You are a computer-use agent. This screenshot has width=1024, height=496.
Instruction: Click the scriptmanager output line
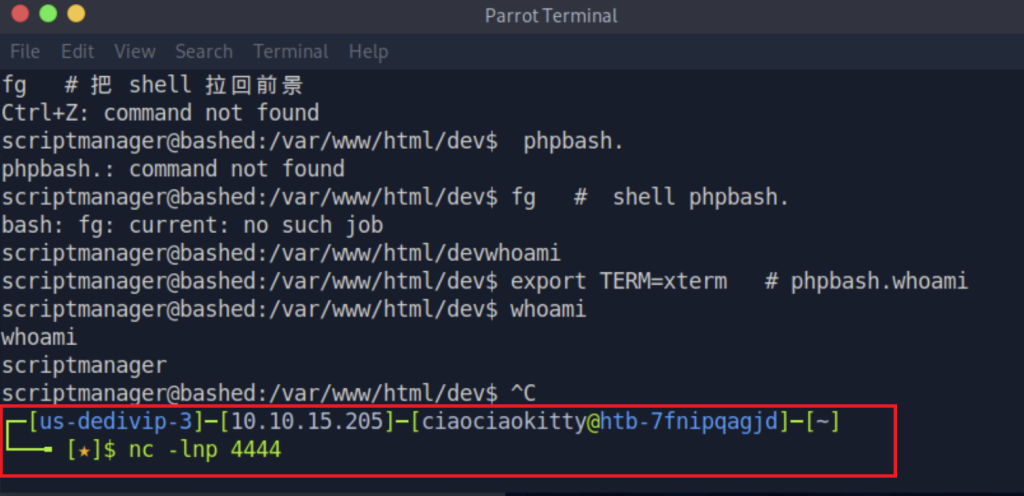coord(84,365)
